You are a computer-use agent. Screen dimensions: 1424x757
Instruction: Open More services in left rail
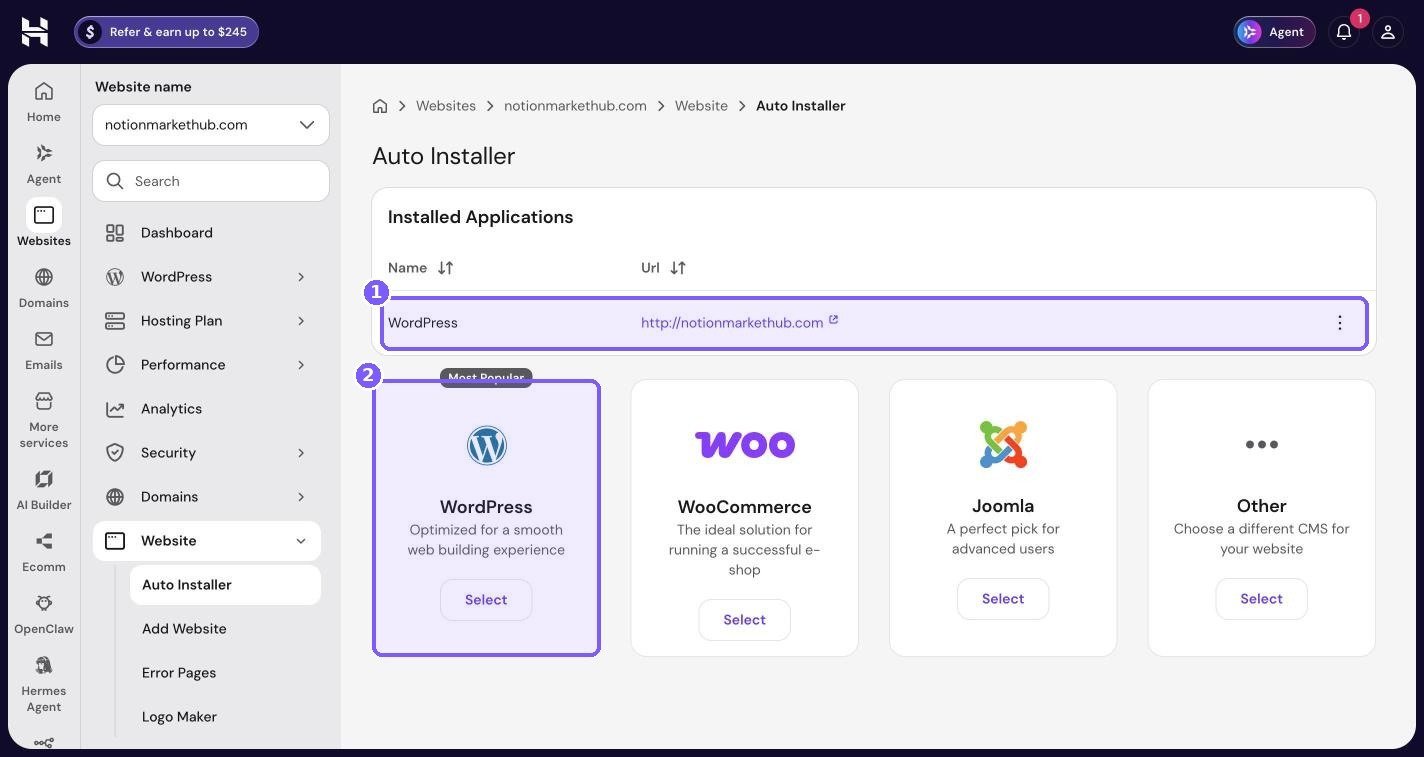pyautogui.click(x=44, y=420)
